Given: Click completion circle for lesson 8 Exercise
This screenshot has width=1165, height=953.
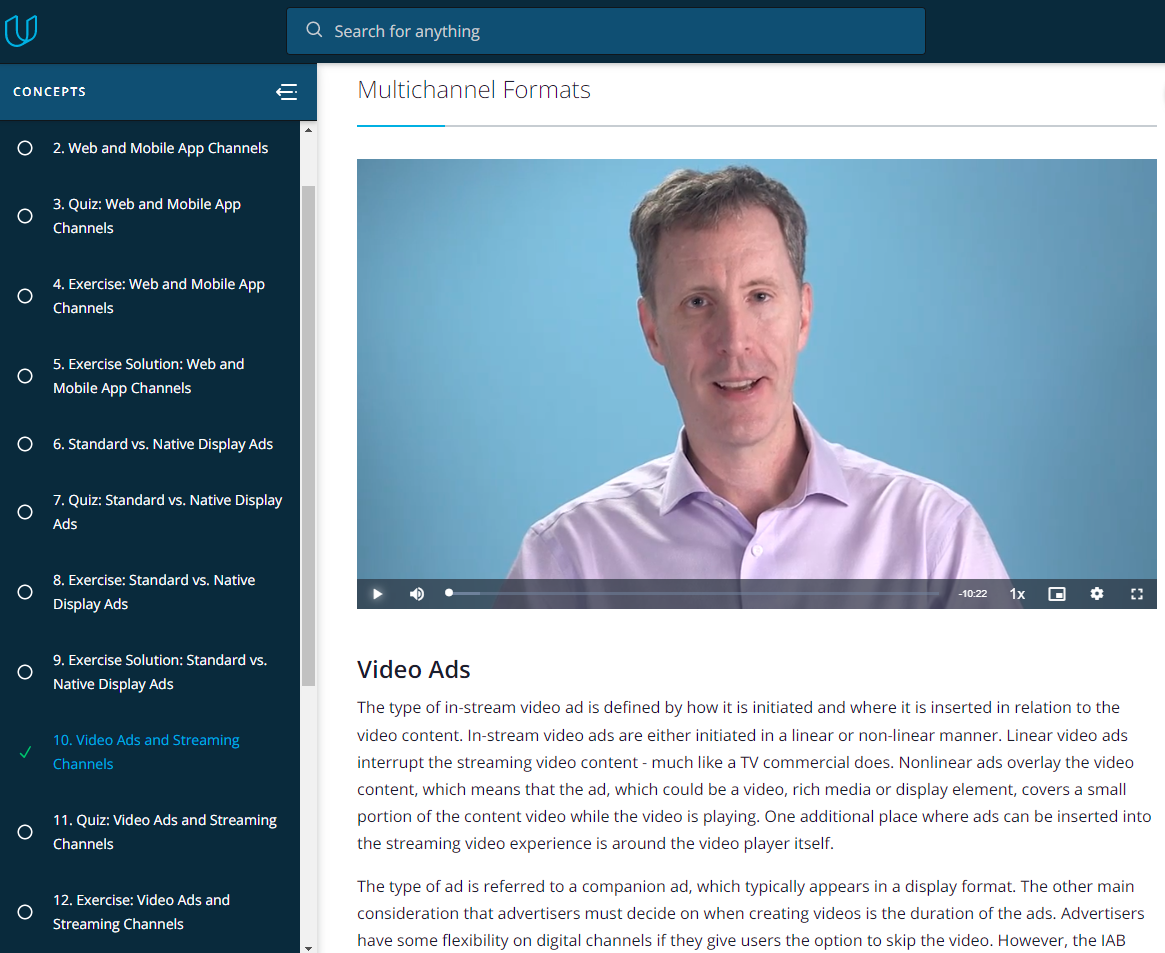Looking at the screenshot, I should click(25, 592).
